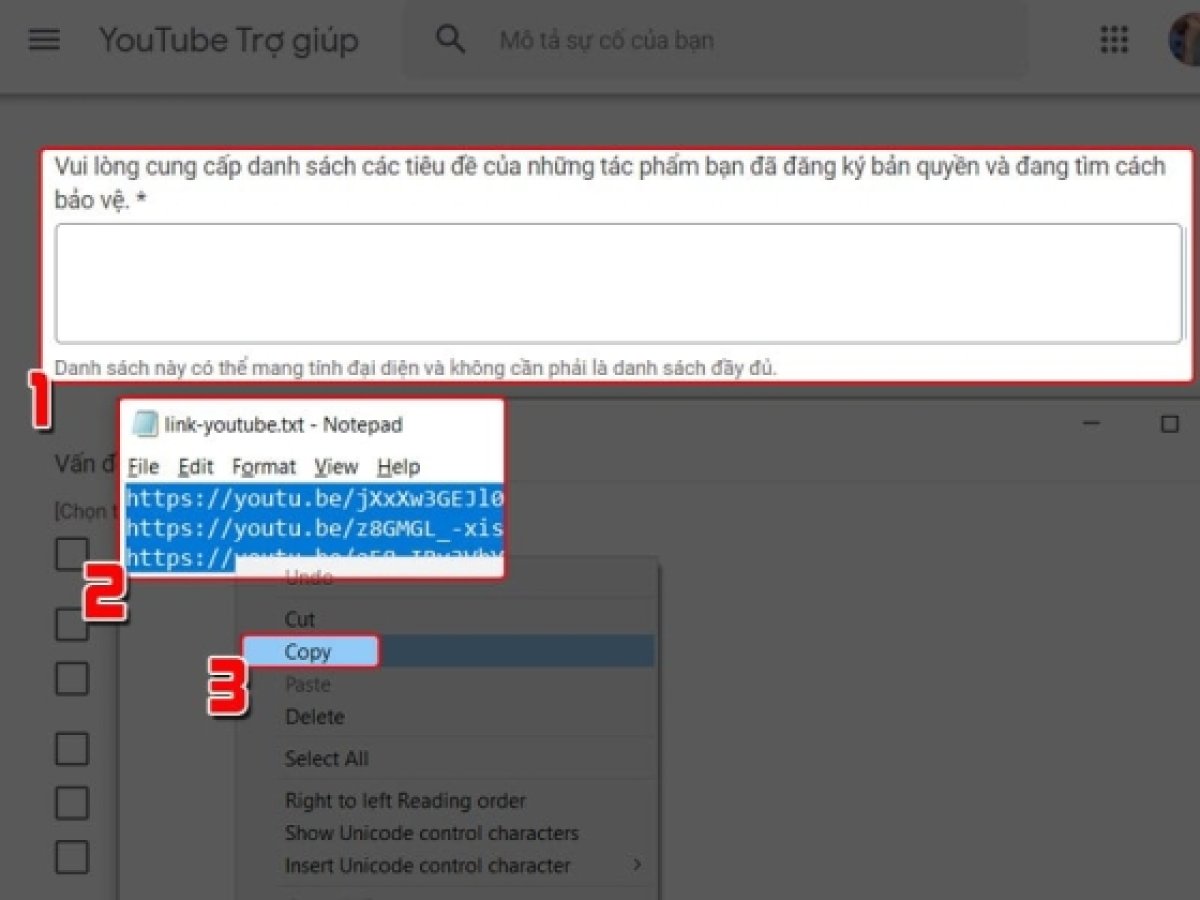Image resolution: width=1200 pixels, height=900 pixels.
Task: Open the Google apps grid
Action: click(1114, 40)
